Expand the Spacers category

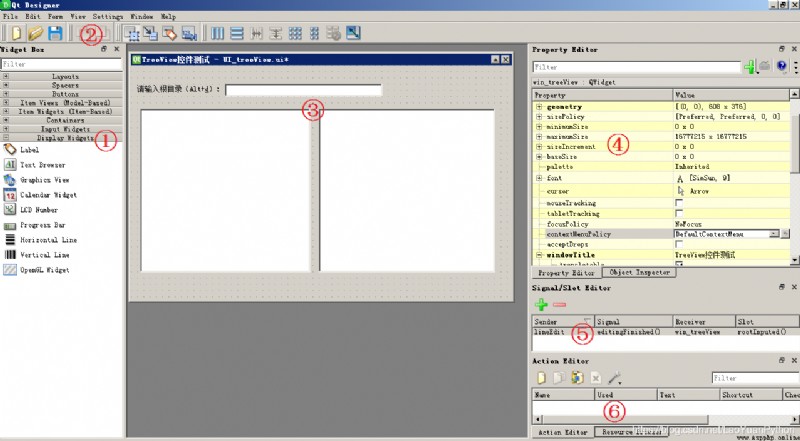coord(6,85)
